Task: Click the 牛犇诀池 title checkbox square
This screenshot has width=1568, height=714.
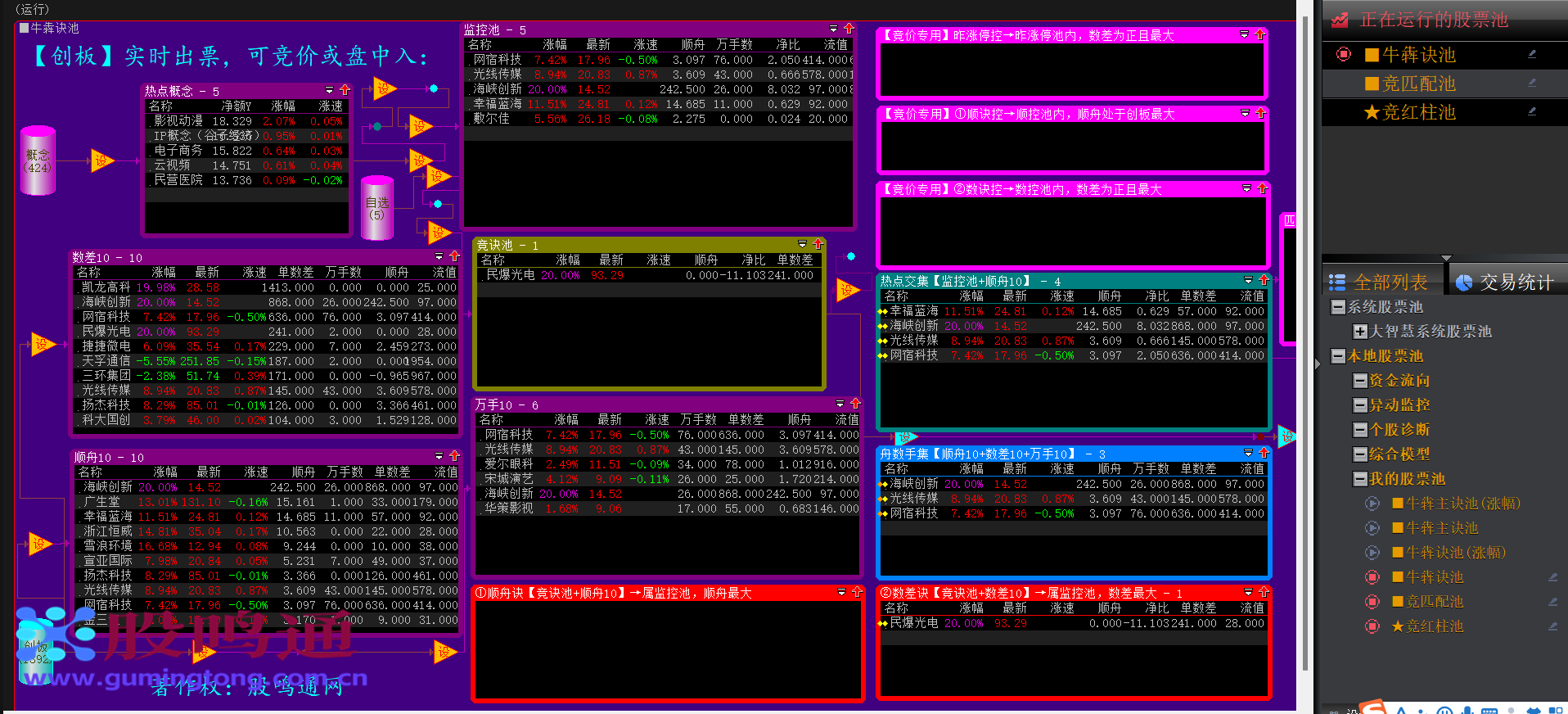Action: (x=24, y=28)
